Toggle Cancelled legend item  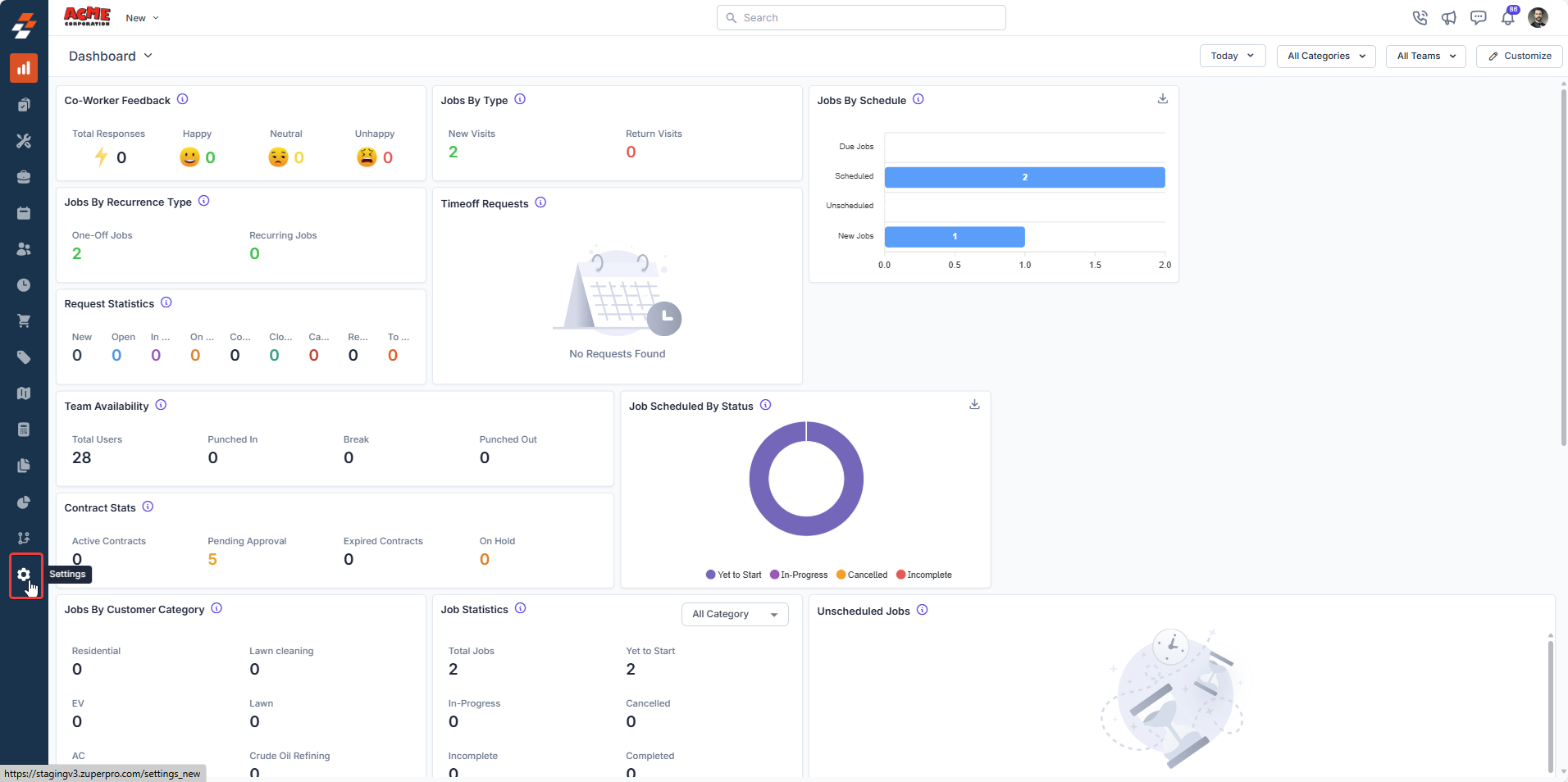coord(862,575)
